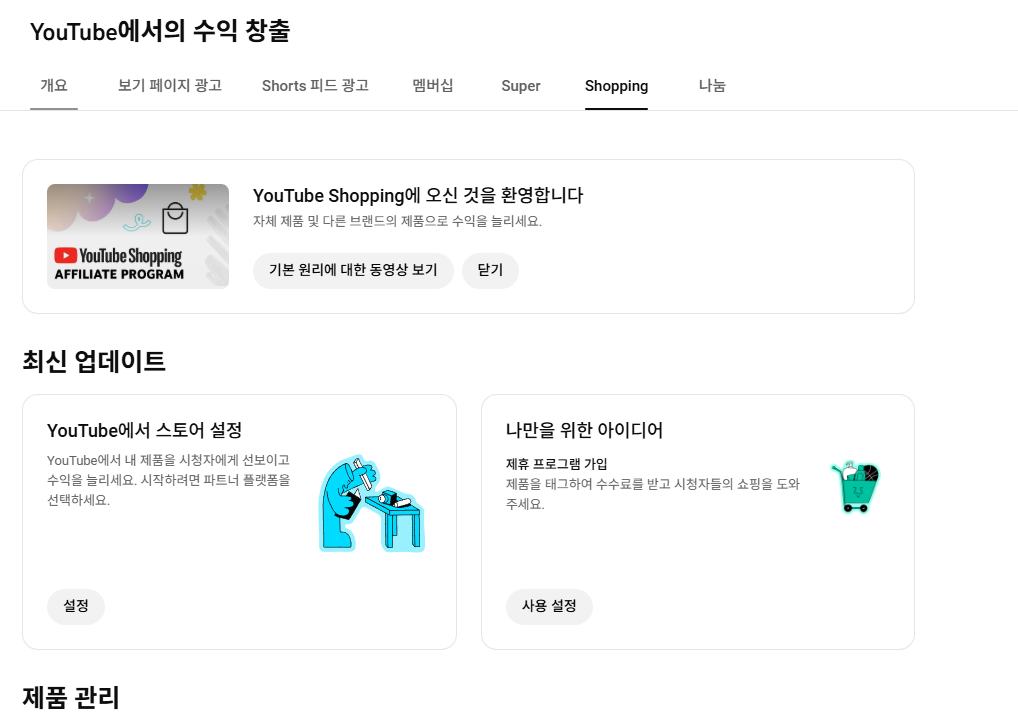Click the shopping bag icon in thumbnail
The width and height of the screenshot is (1018, 726).
click(x=175, y=218)
